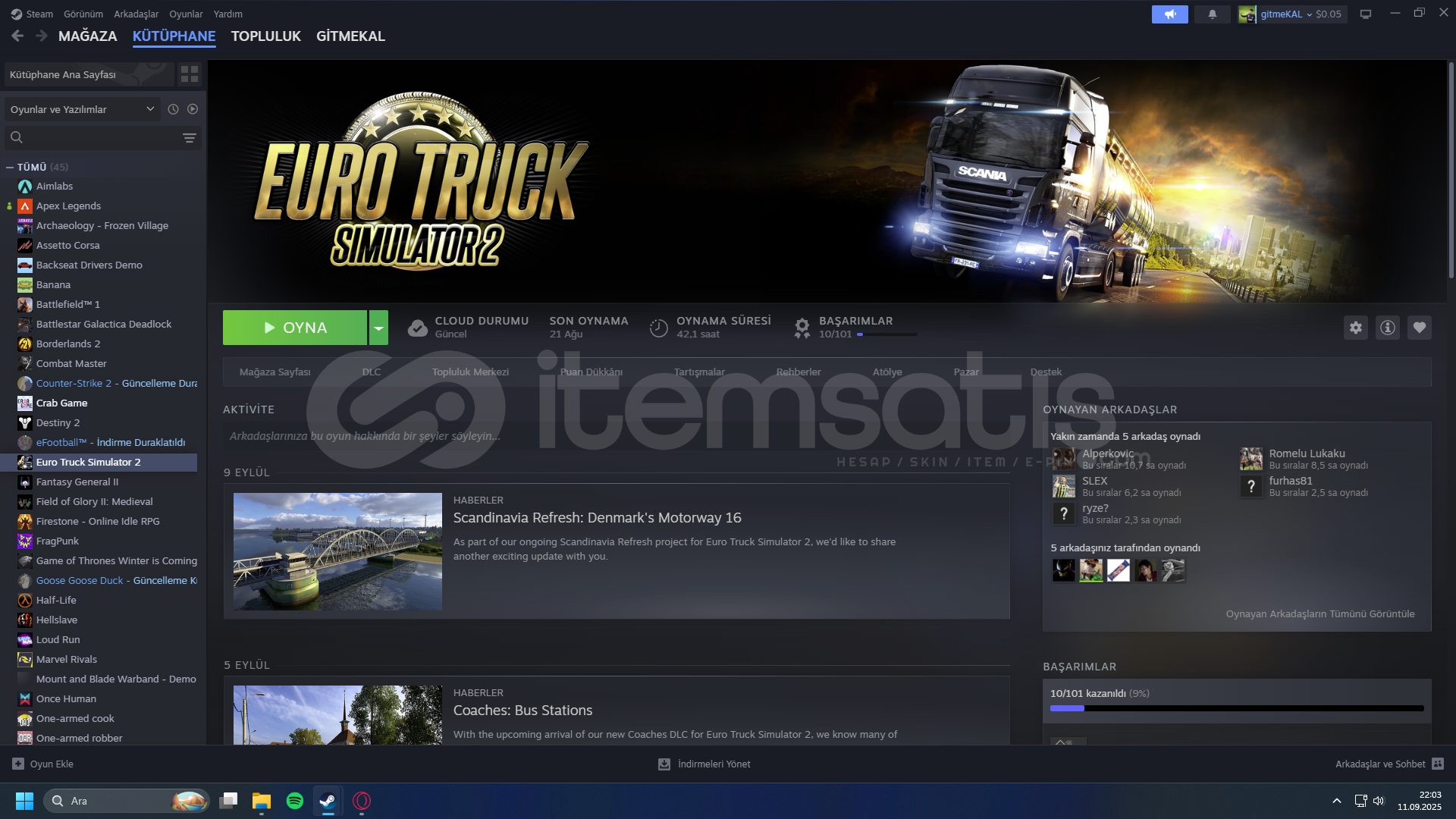Show hidden system tray icons
The width and height of the screenshot is (1456, 819).
click(1337, 801)
